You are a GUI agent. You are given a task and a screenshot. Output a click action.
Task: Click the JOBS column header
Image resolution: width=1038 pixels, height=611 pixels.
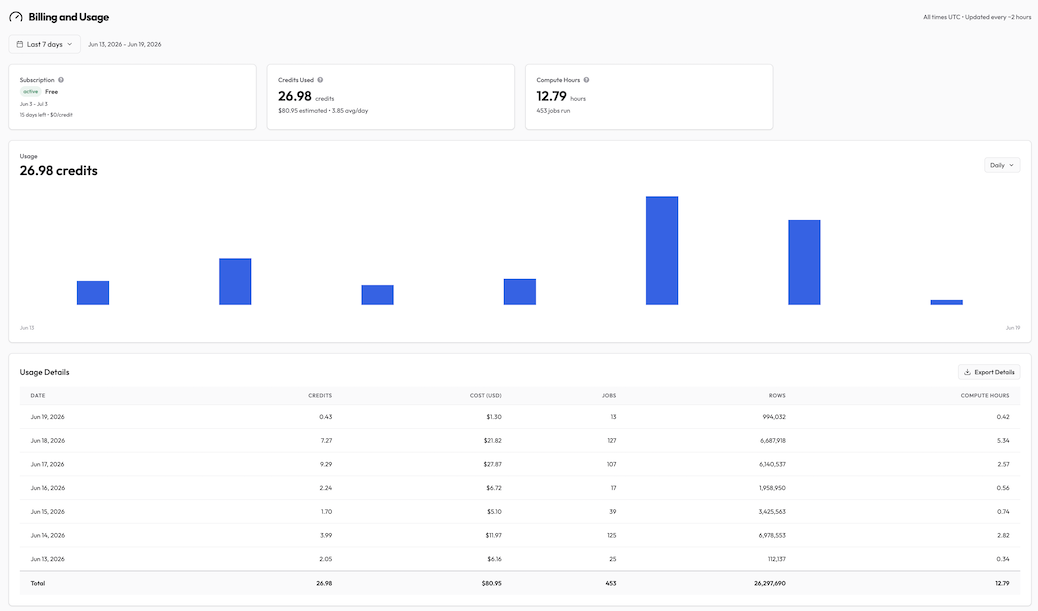[x=609, y=396]
